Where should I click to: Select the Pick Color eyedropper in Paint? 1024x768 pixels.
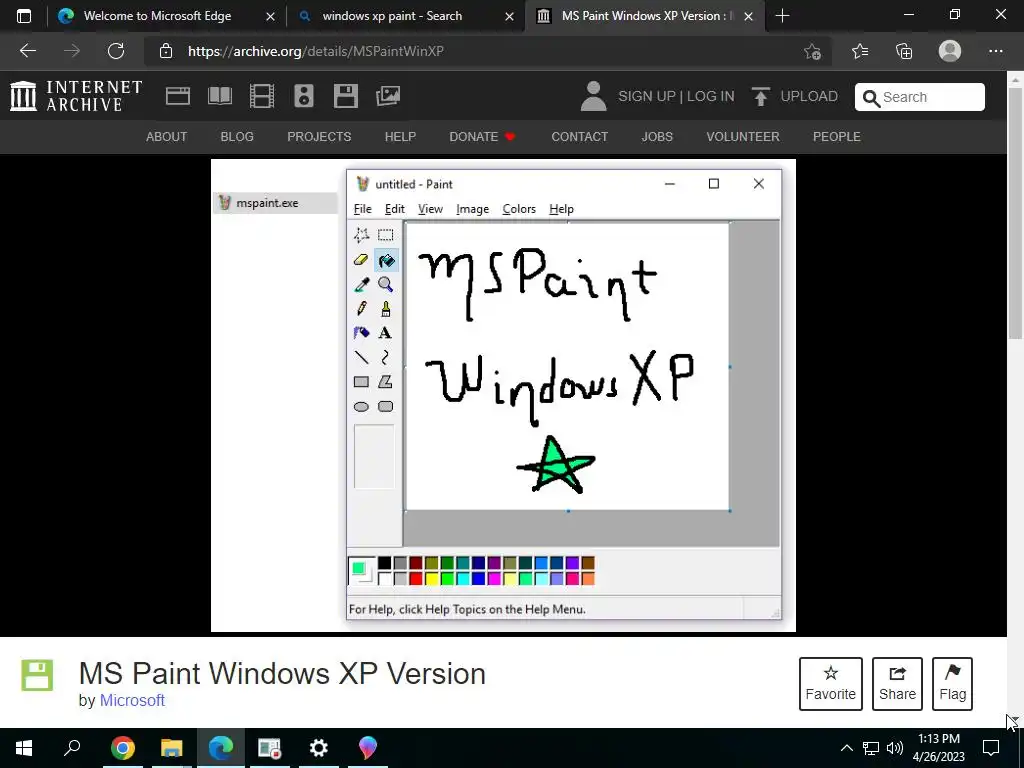tap(361, 284)
